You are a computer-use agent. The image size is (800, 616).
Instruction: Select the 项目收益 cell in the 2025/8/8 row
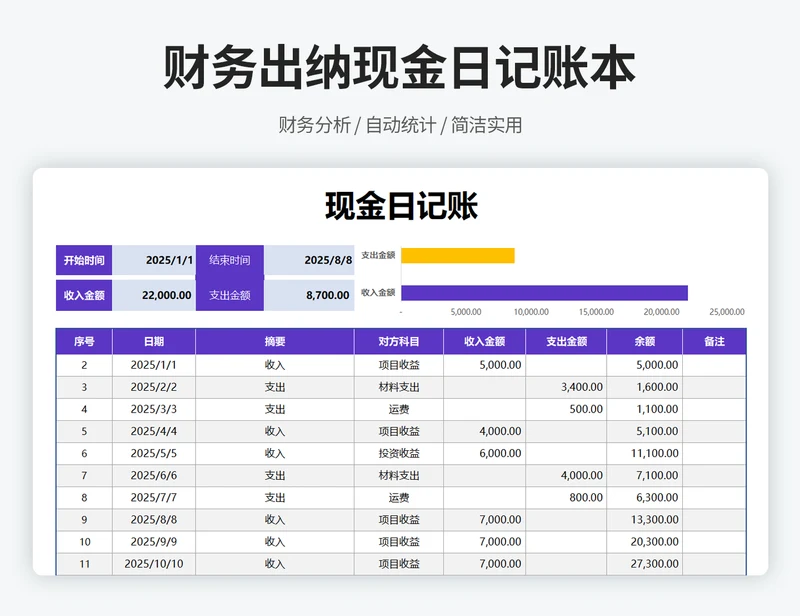[399, 520]
